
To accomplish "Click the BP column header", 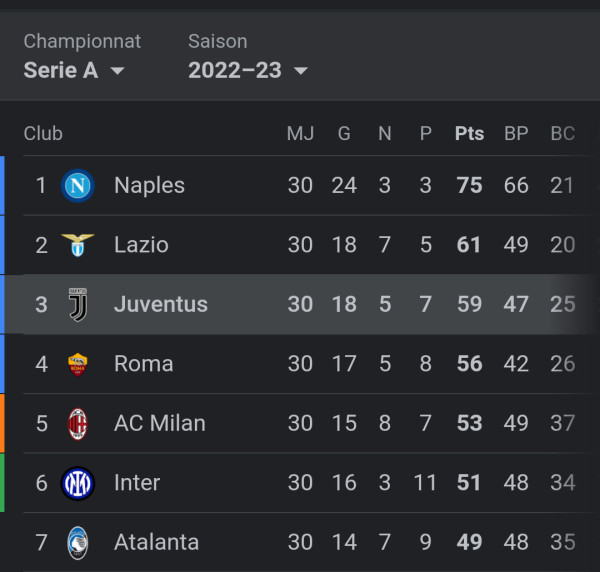I will click(x=516, y=133).
